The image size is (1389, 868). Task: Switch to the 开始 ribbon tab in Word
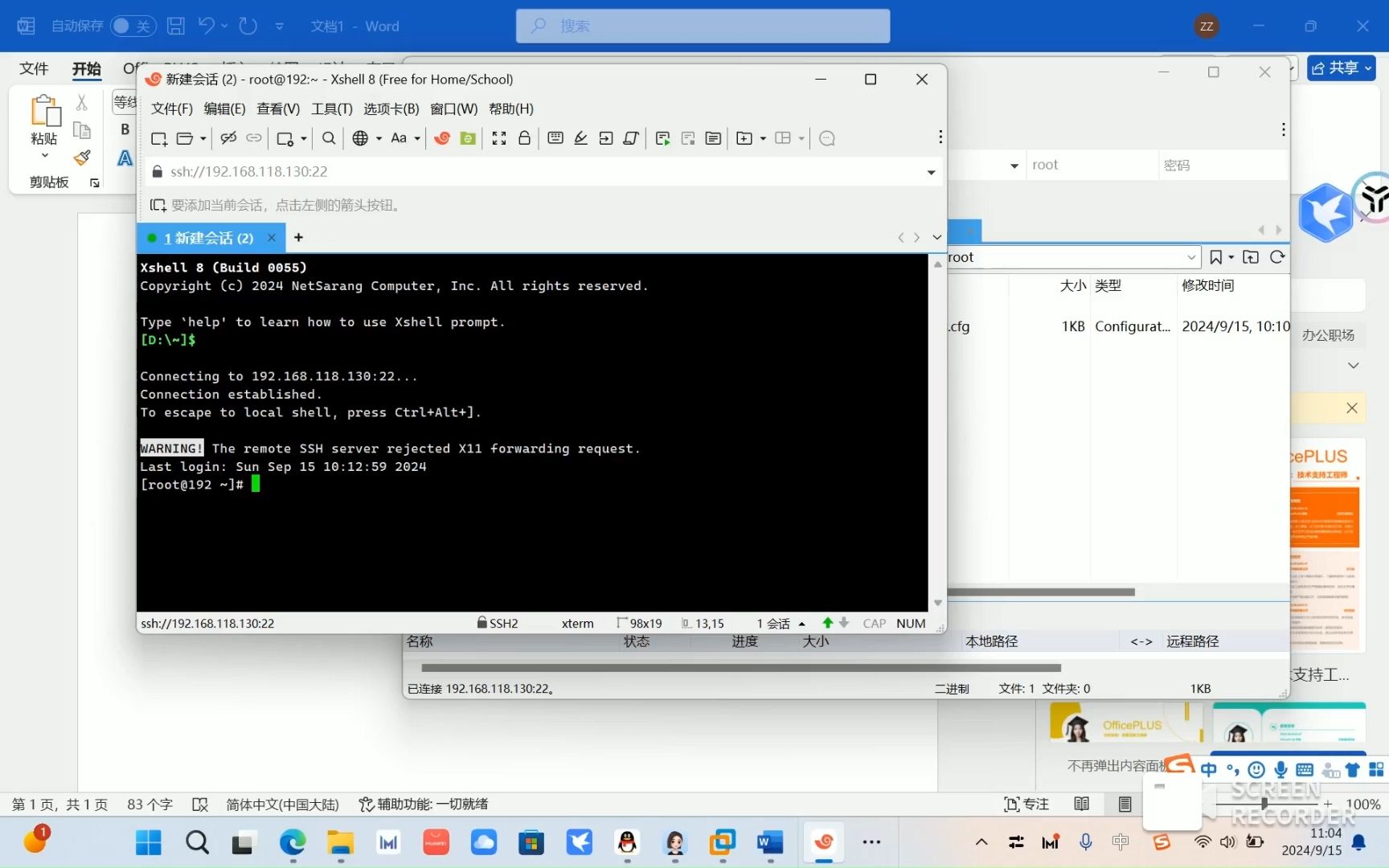point(86,69)
